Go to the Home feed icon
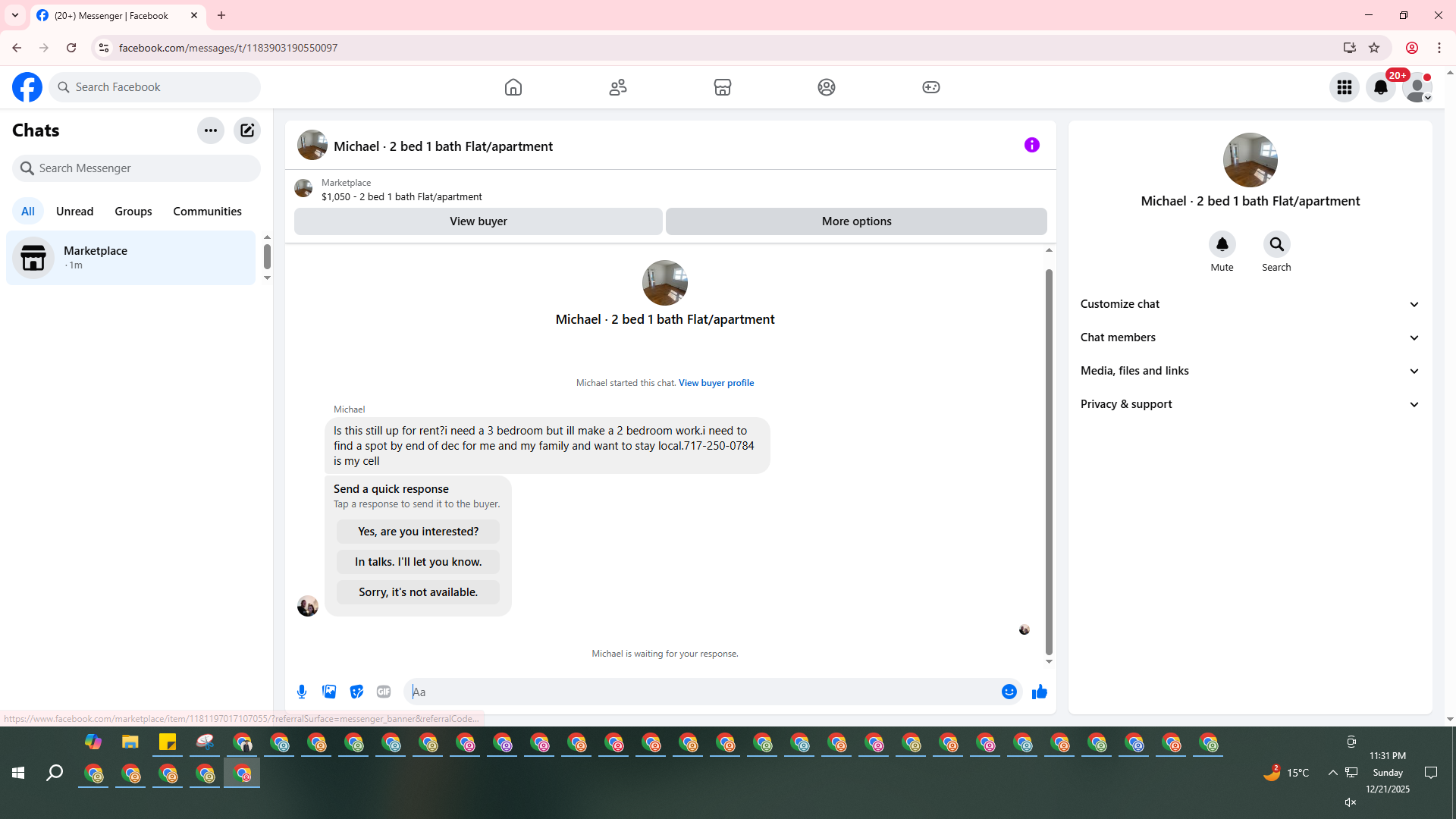 coord(513,87)
